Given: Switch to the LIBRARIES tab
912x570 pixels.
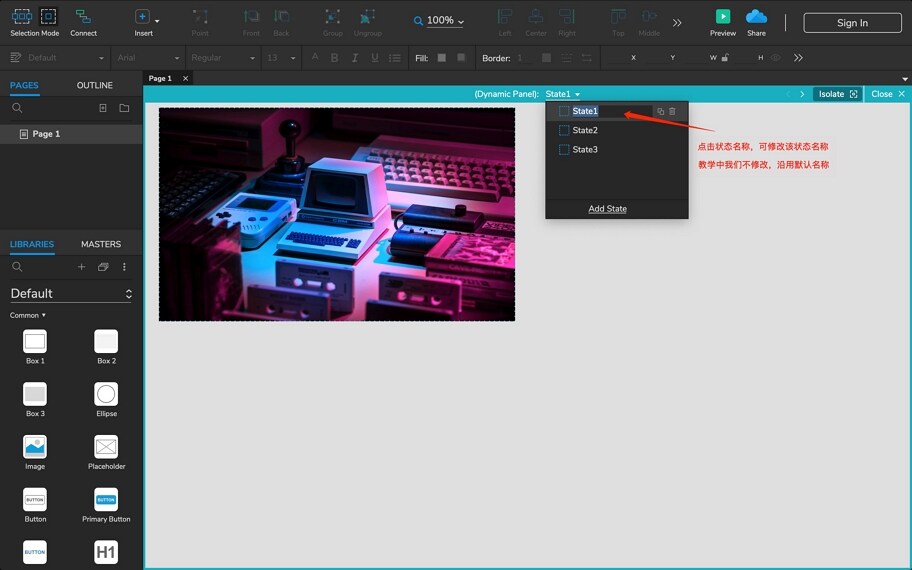Looking at the screenshot, I should pyautogui.click(x=32, y=244).
